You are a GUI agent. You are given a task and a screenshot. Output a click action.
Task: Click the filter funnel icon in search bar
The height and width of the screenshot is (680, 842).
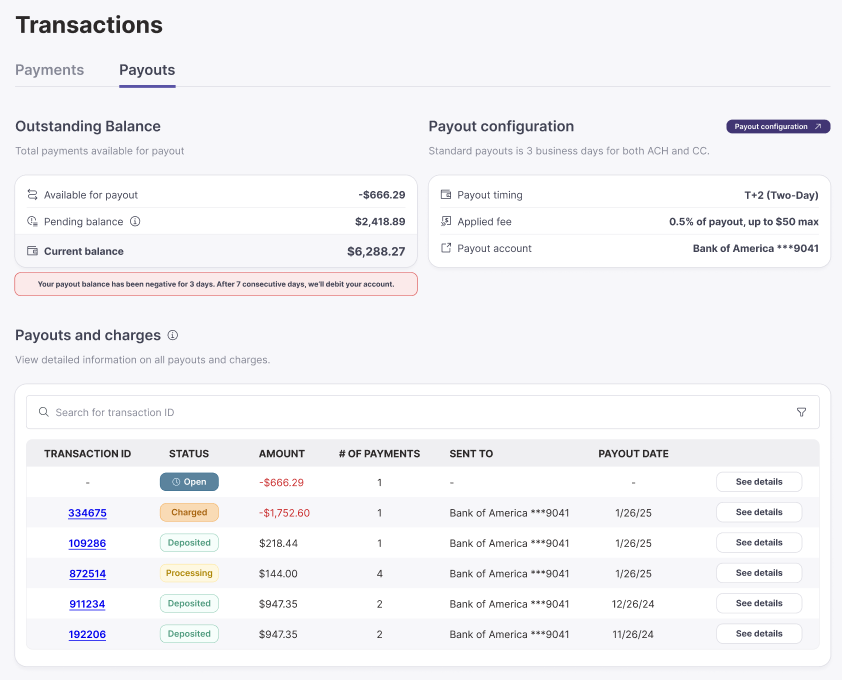coord(801,412)
